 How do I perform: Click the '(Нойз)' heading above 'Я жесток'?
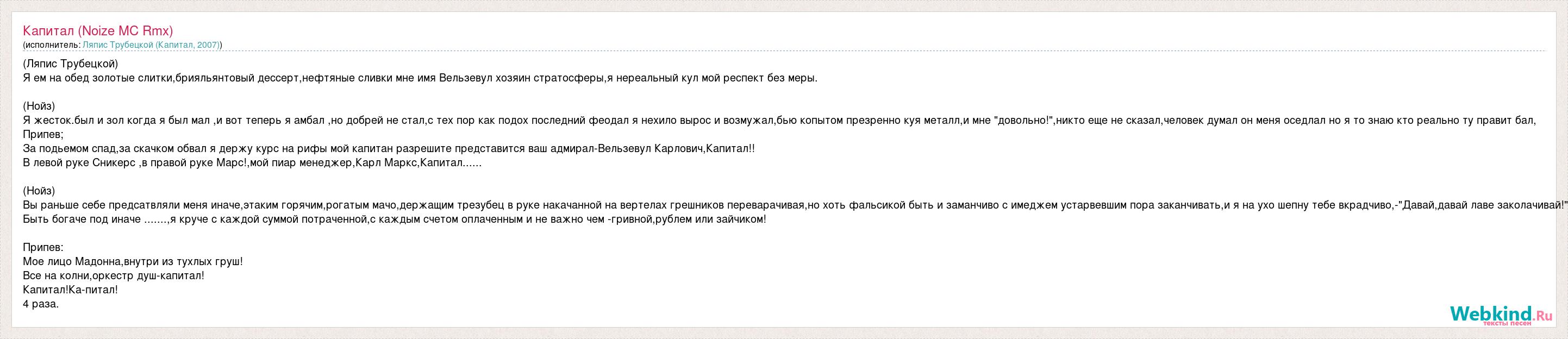pos(39,106)
